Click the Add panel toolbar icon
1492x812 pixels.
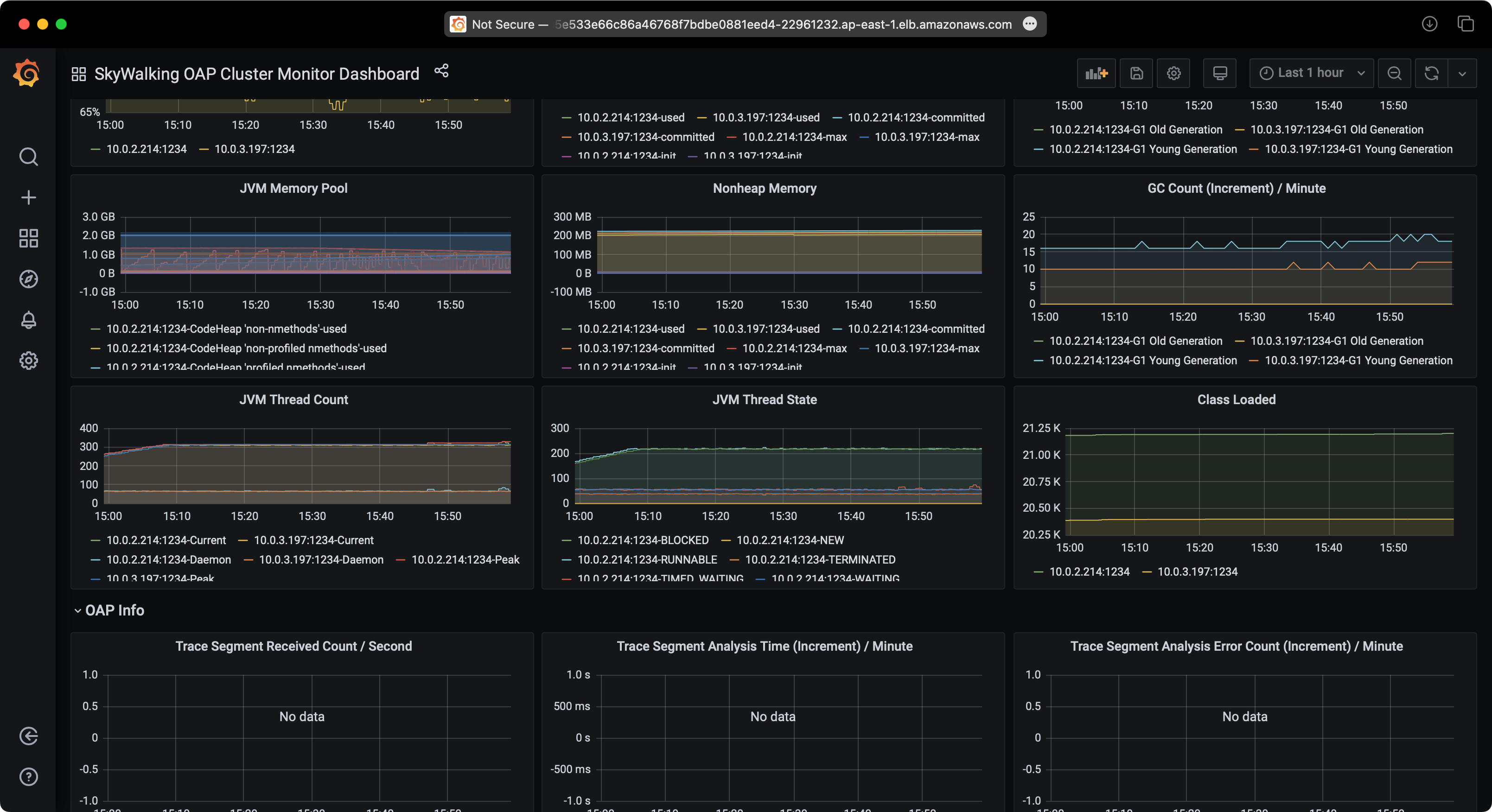point(1096,74)
